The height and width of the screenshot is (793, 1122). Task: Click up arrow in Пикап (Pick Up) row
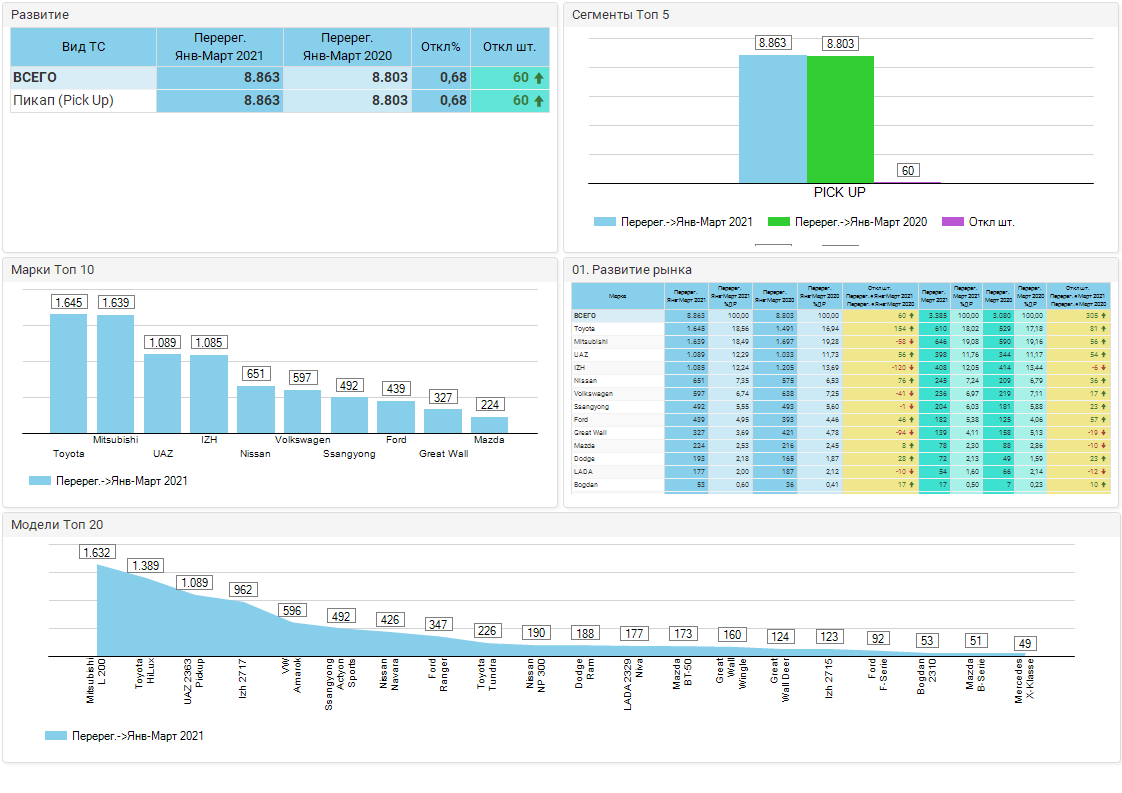coord(539,101)
